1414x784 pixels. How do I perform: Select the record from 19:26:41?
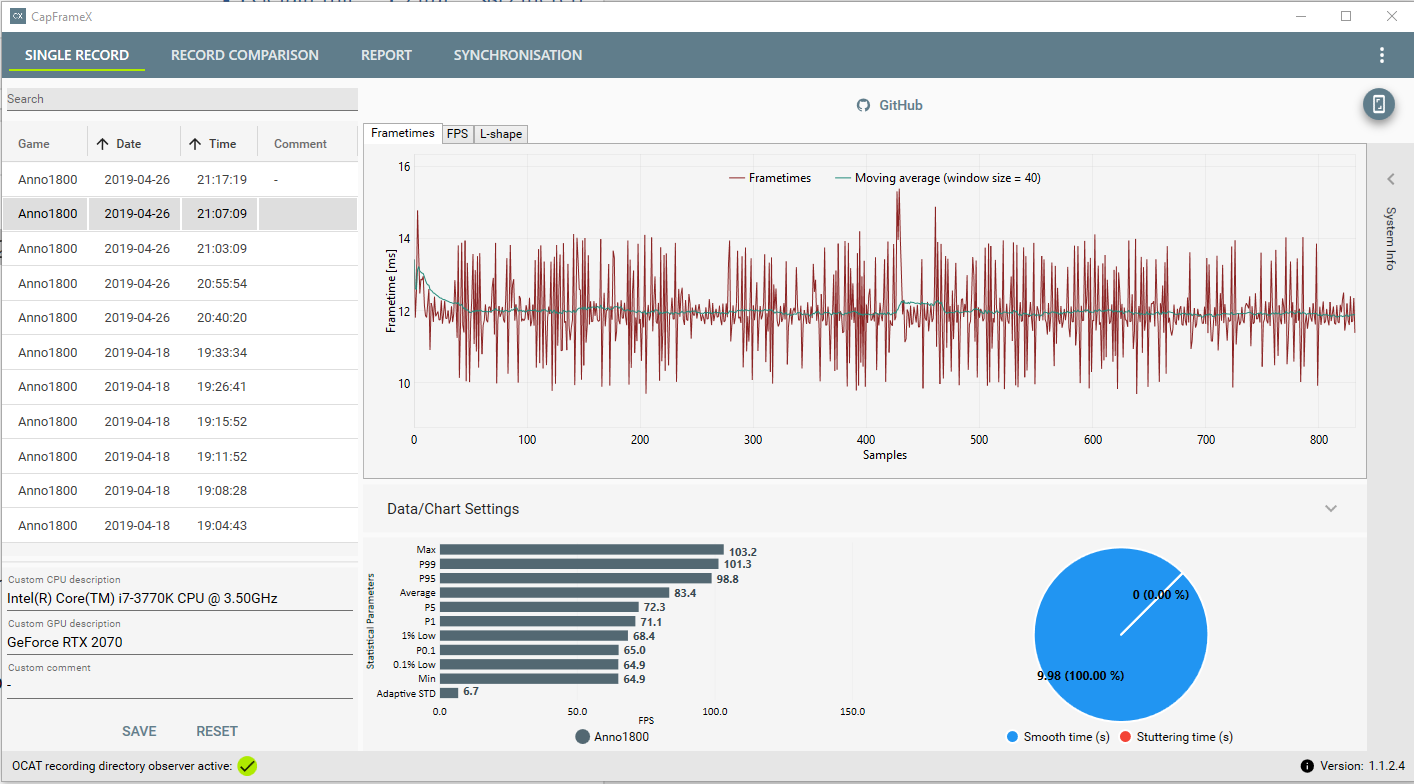pyautogui.click(x=180, y=386)
